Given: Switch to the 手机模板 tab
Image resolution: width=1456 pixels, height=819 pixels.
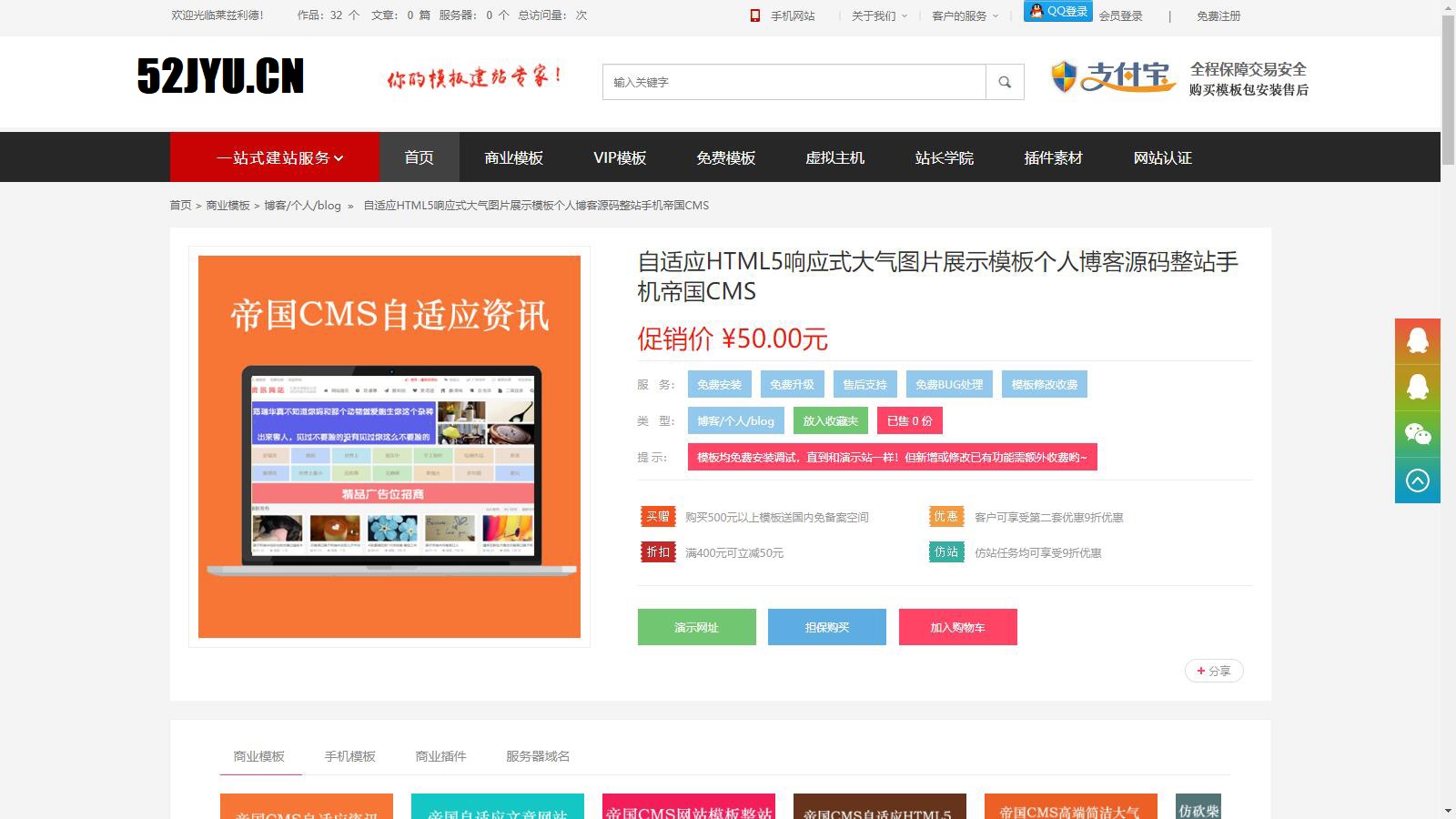Looking at the screenshot, I should 349,756.
